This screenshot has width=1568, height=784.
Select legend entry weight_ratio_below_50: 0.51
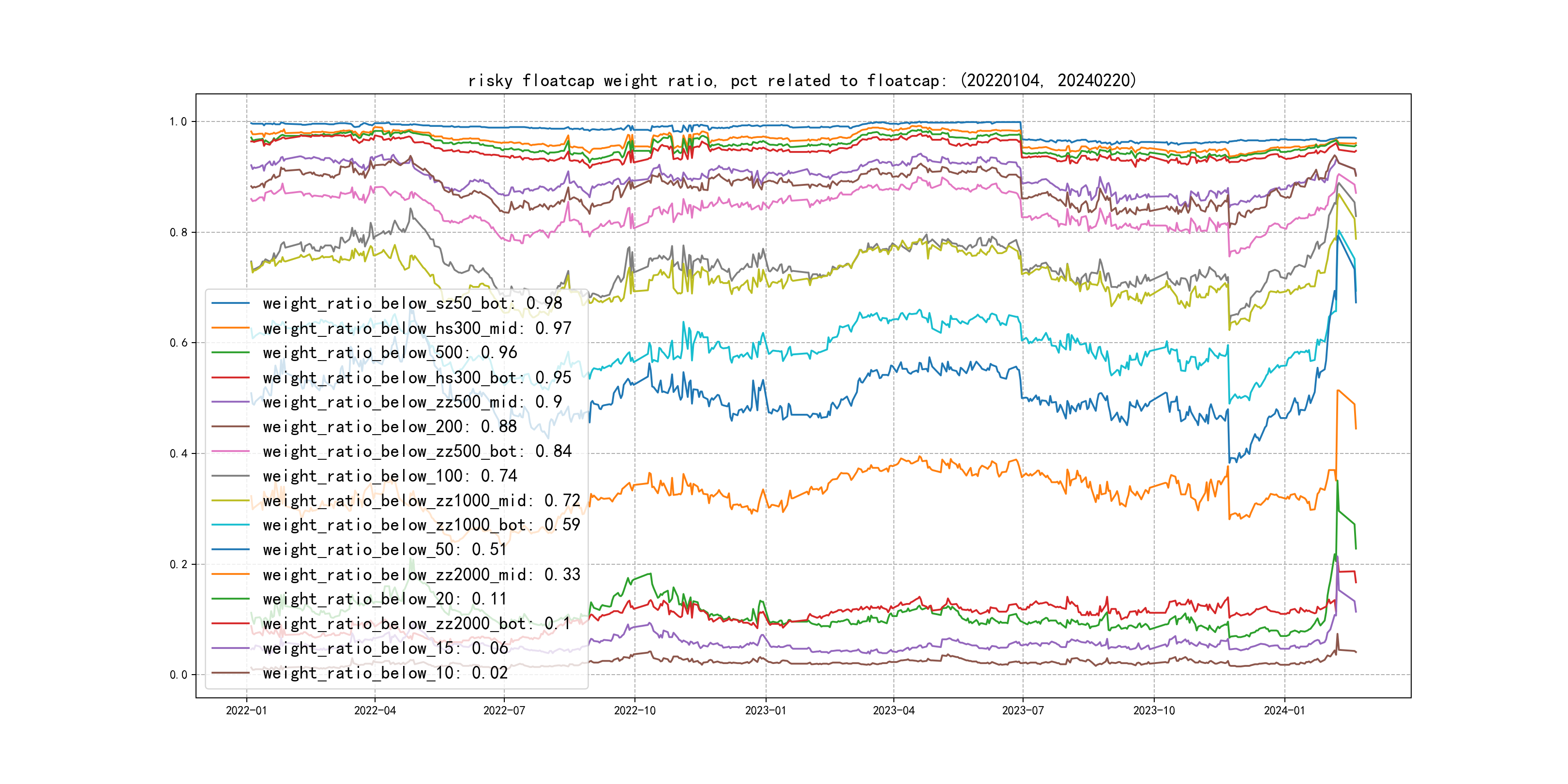coord(385,550)
